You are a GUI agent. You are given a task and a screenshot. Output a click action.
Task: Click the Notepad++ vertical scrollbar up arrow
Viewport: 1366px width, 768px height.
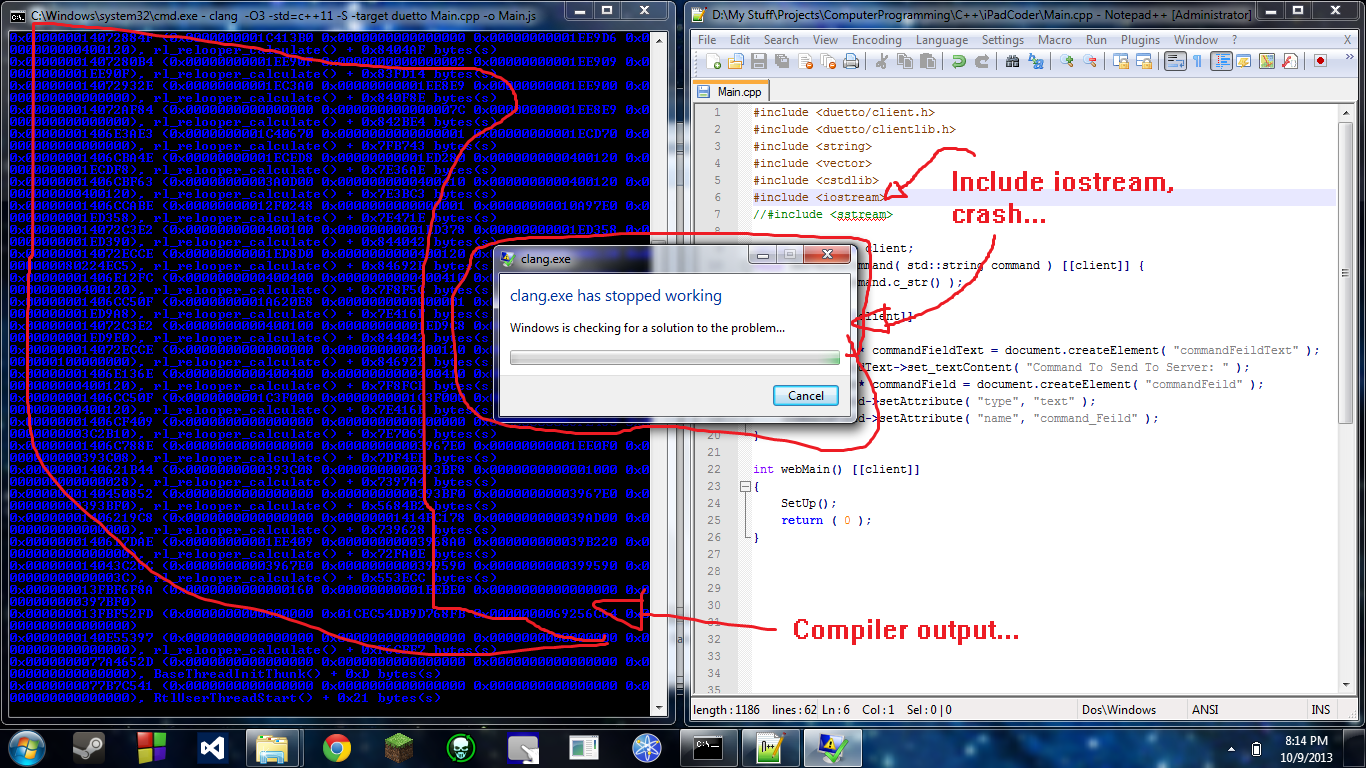point(1345,112)
